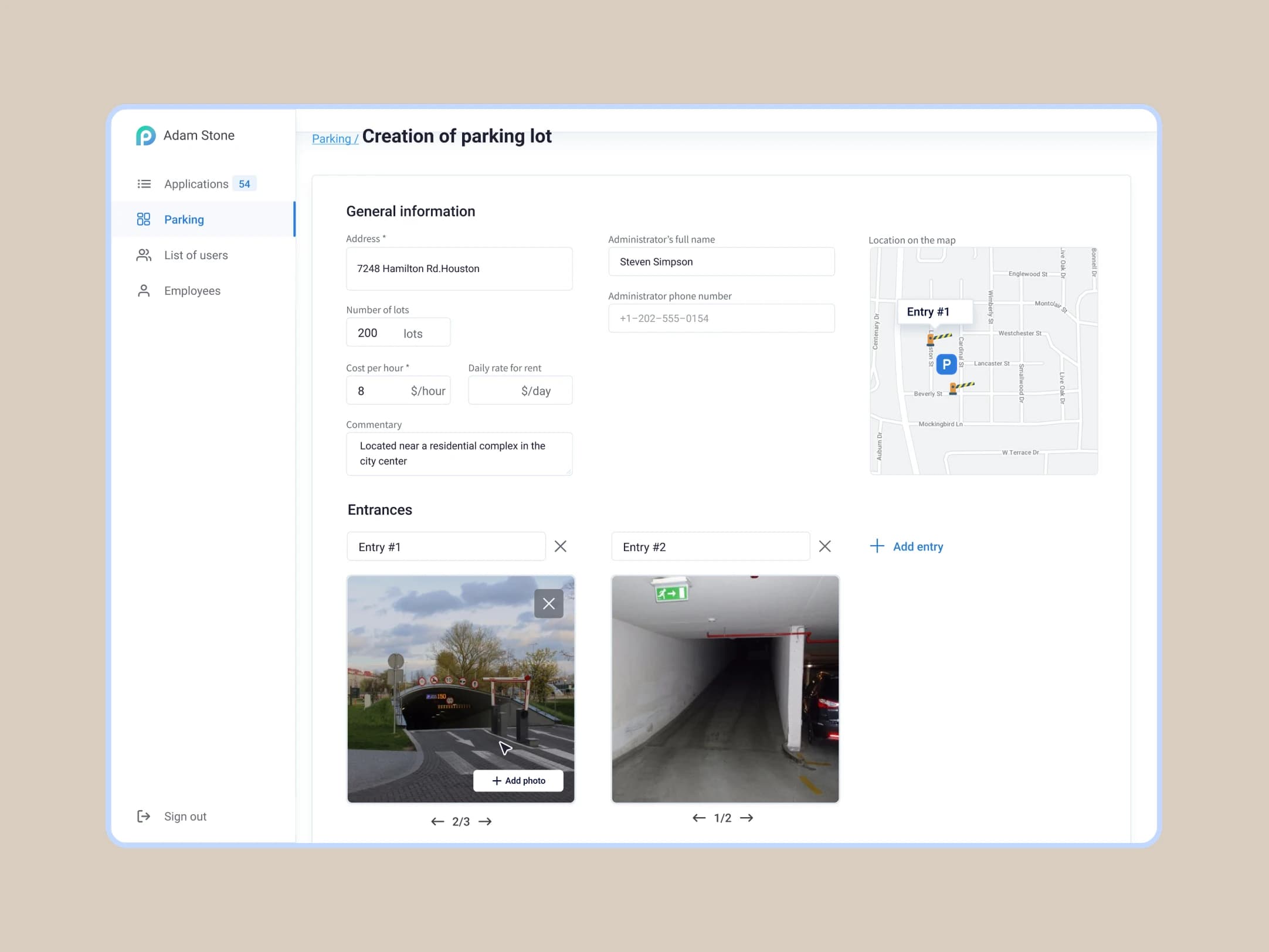Click the Employees person icon
Viewport: 1269px width, 952px height.
[144, 291]
